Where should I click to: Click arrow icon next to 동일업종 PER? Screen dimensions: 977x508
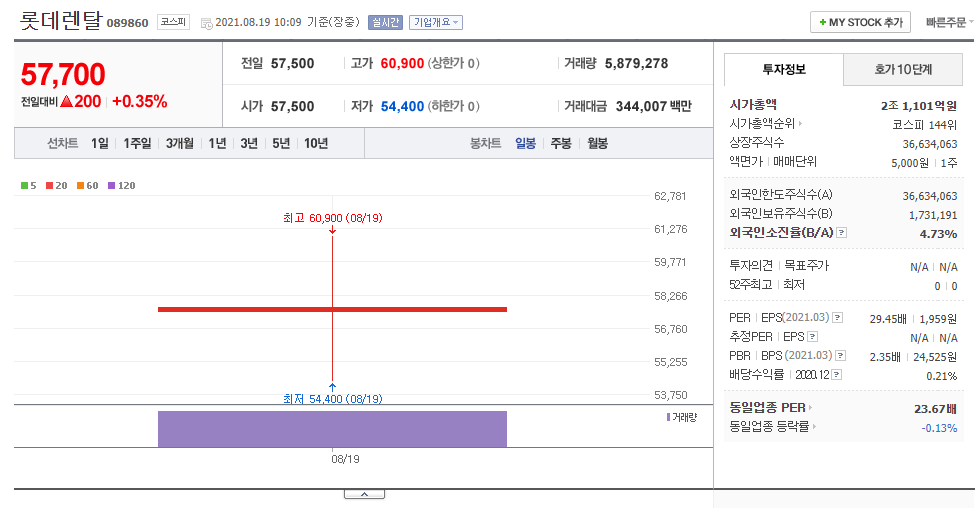pos(810,408)
